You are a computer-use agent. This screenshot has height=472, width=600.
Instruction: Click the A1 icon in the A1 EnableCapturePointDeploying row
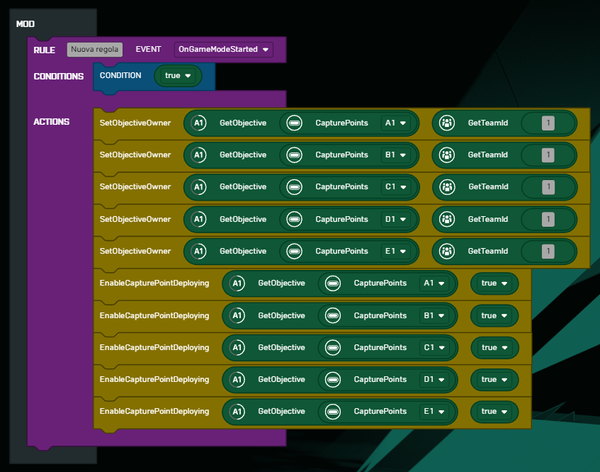point(237,283)
